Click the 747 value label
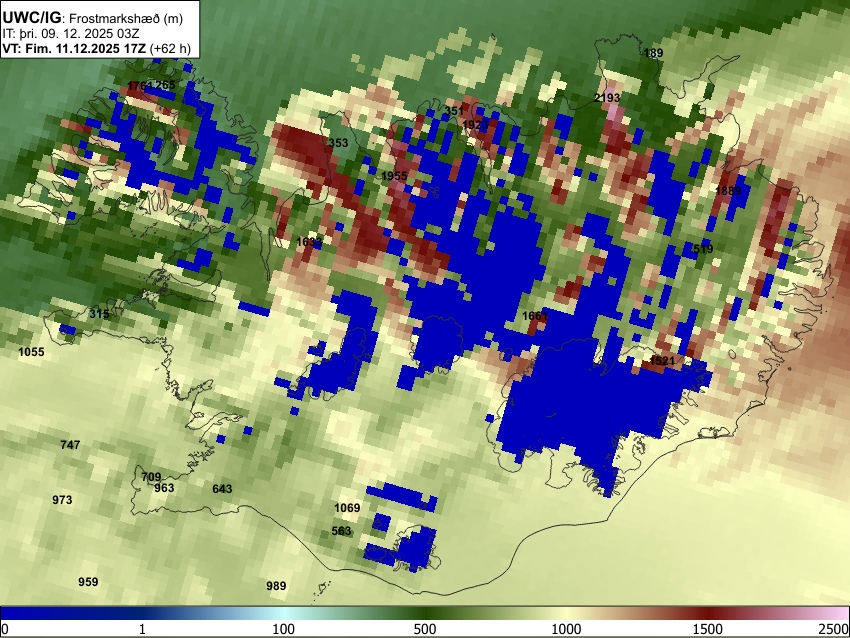The width and height of the screenshot is (850, 638). pyautogui.click(x=70, y=444)
